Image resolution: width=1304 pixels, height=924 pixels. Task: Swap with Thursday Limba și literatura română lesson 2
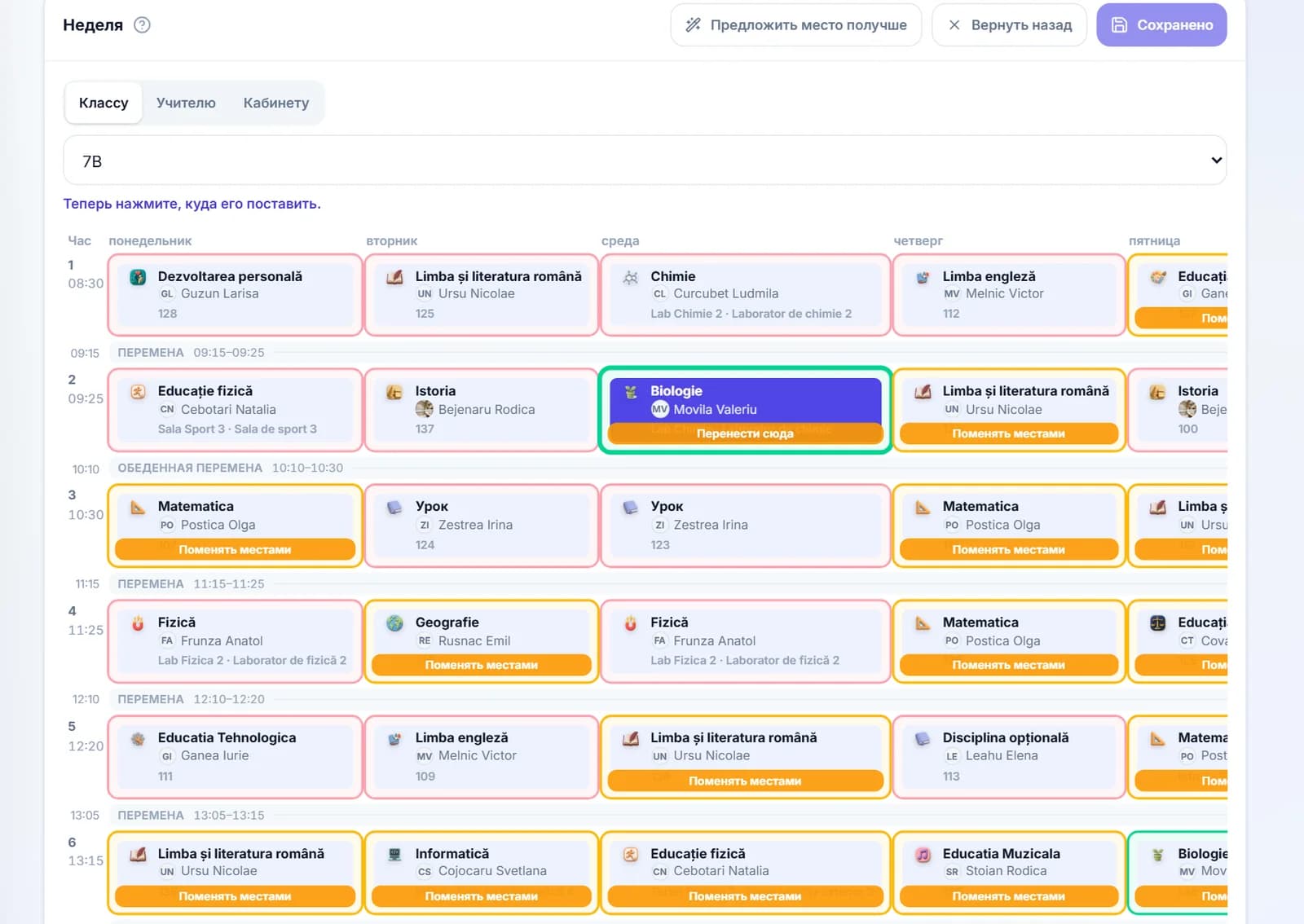[x=1009, y=433]
